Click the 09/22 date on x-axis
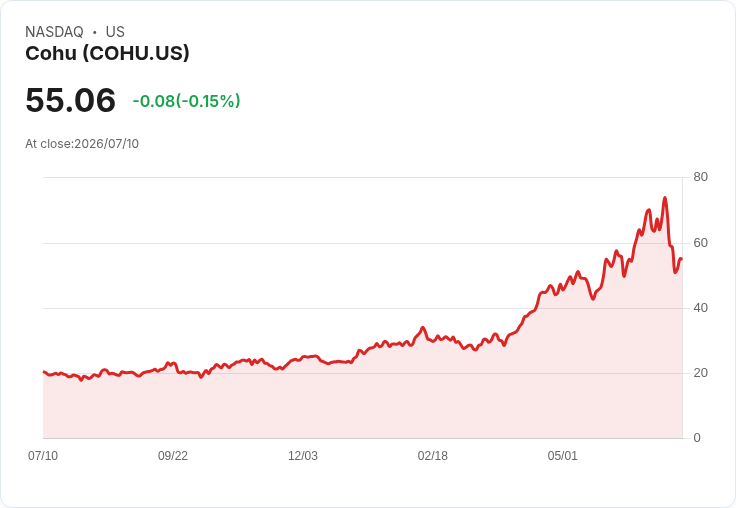This screenshot has height=508, width=736. 173,456
